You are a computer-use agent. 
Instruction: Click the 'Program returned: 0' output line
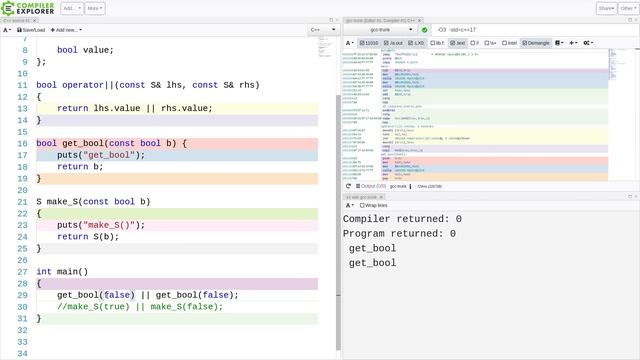point(399,234)
